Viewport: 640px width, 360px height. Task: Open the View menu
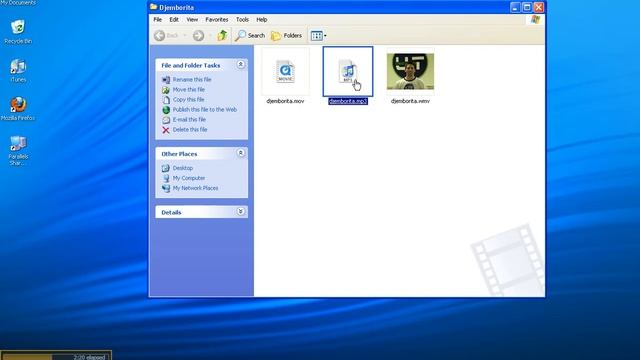[192, 20]
